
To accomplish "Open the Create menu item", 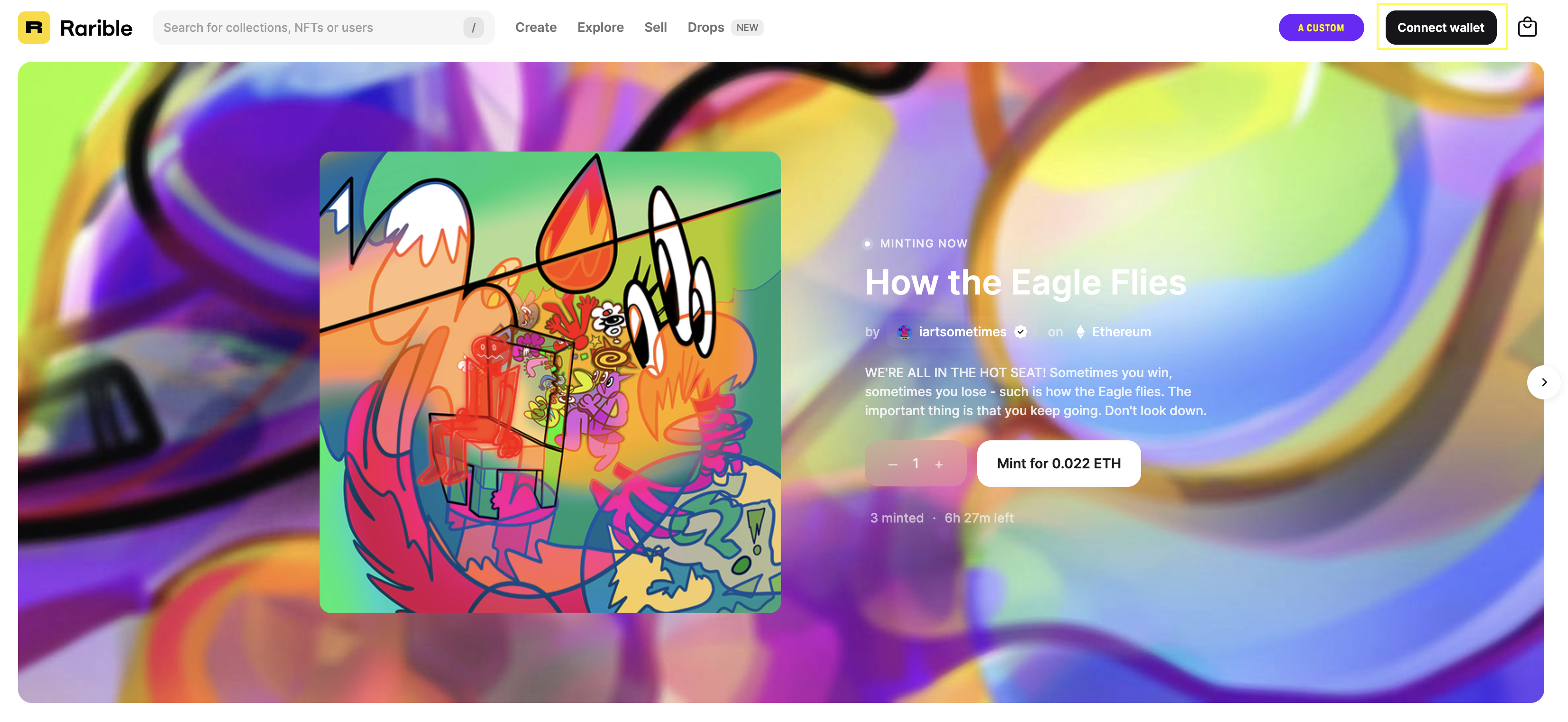I will click(536, 28).
